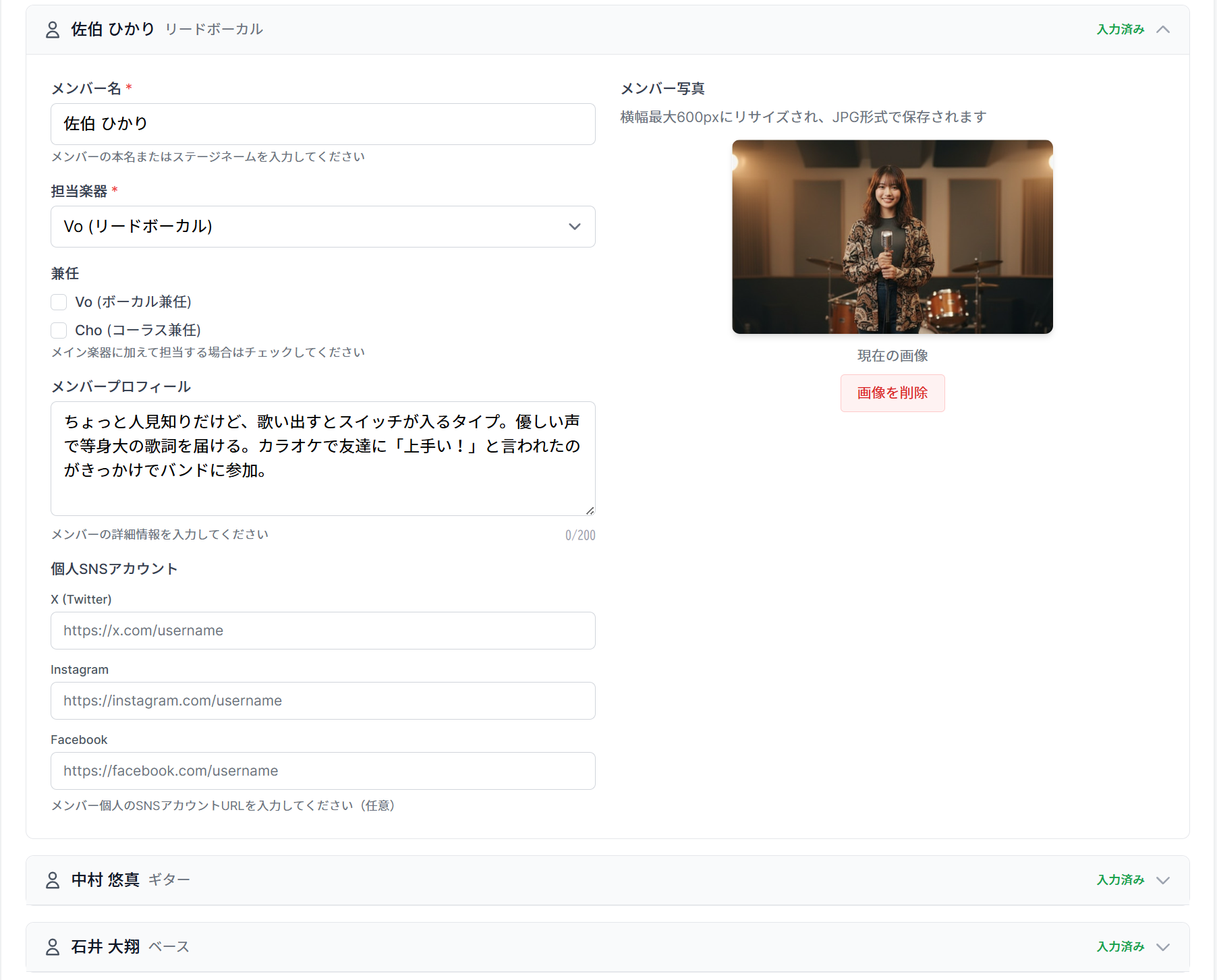
Task: Click the 0/200 character counter
Action: 581,535
